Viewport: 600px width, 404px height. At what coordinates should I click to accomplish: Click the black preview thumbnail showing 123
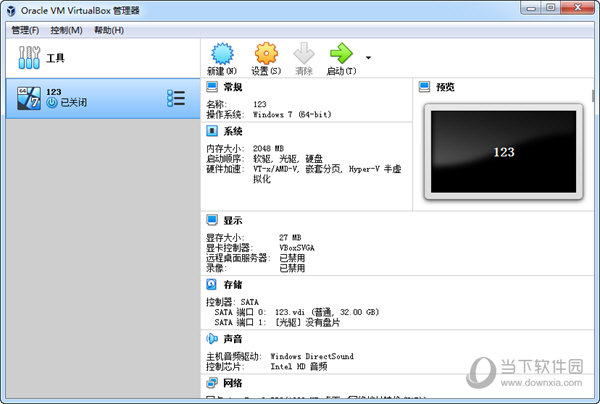pos(504,152)
